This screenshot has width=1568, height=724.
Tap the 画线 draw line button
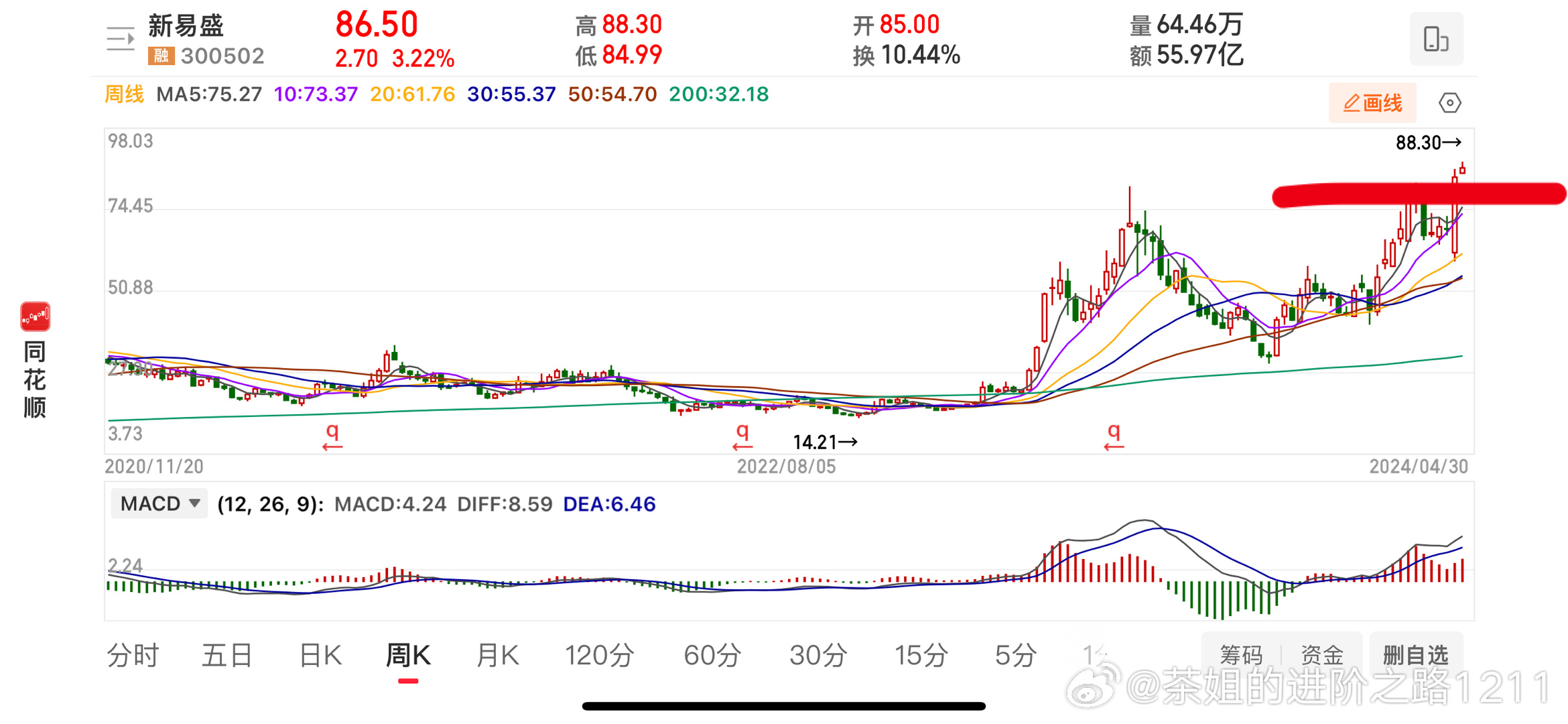[x=1372, y=103]
